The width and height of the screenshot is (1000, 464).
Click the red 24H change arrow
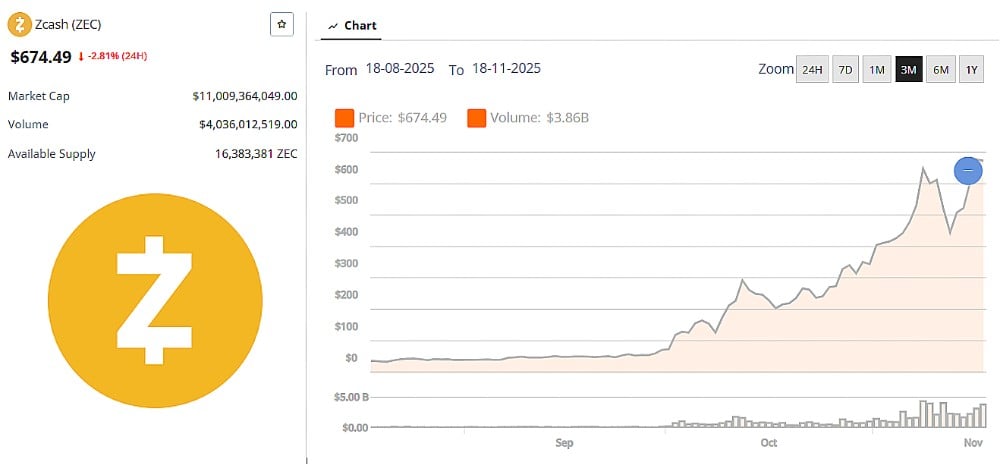(x=81, y=57)
